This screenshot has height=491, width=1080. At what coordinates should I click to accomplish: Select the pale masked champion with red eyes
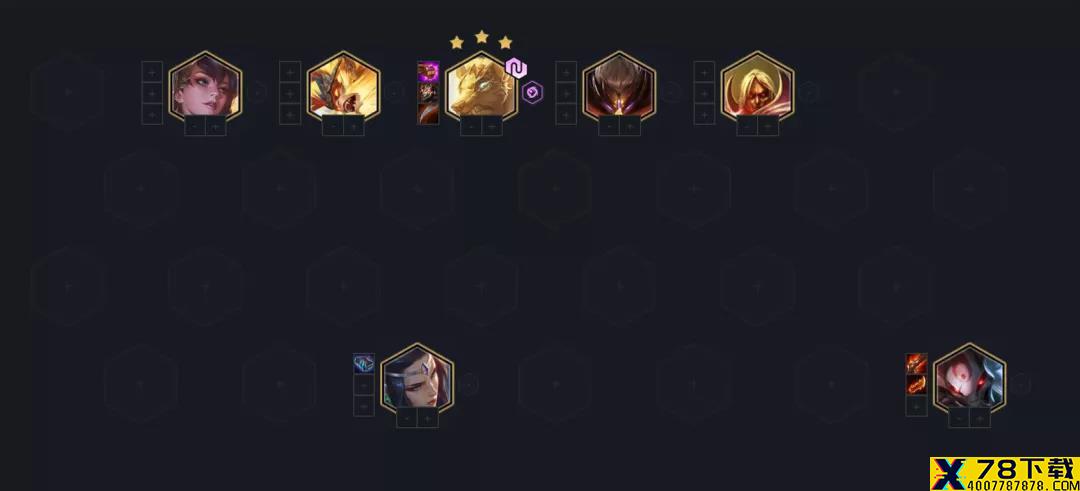pos(969,379)
